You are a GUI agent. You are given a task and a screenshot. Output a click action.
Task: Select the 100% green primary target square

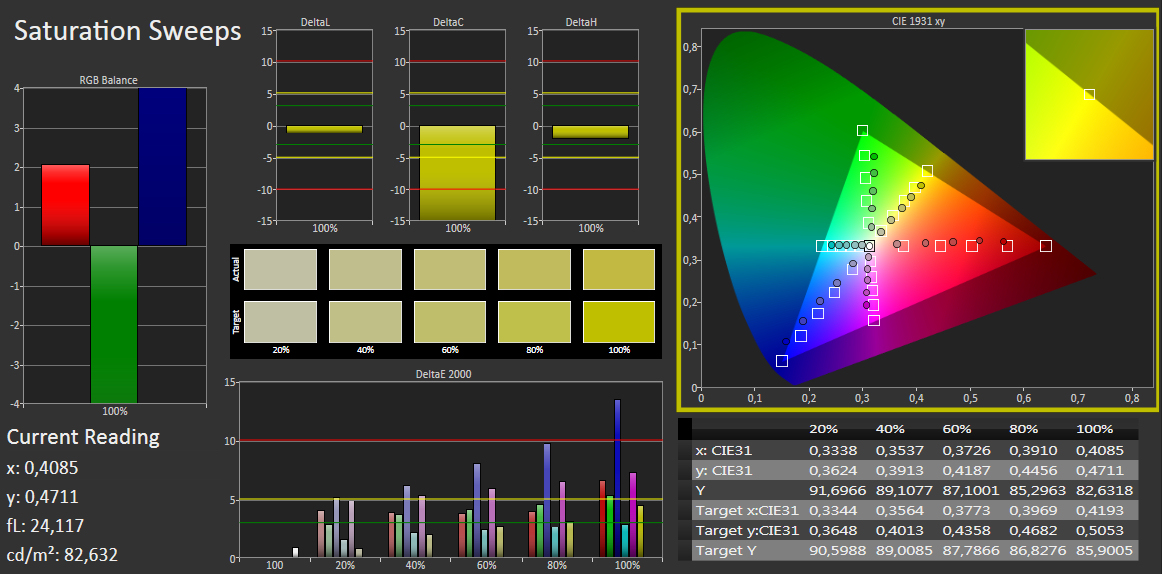[863, 130]
